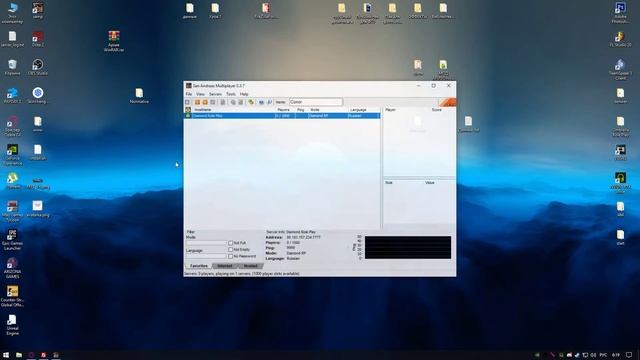Open Windows Start menu
The width and height of the screenshot is (640, 360).
6,355
